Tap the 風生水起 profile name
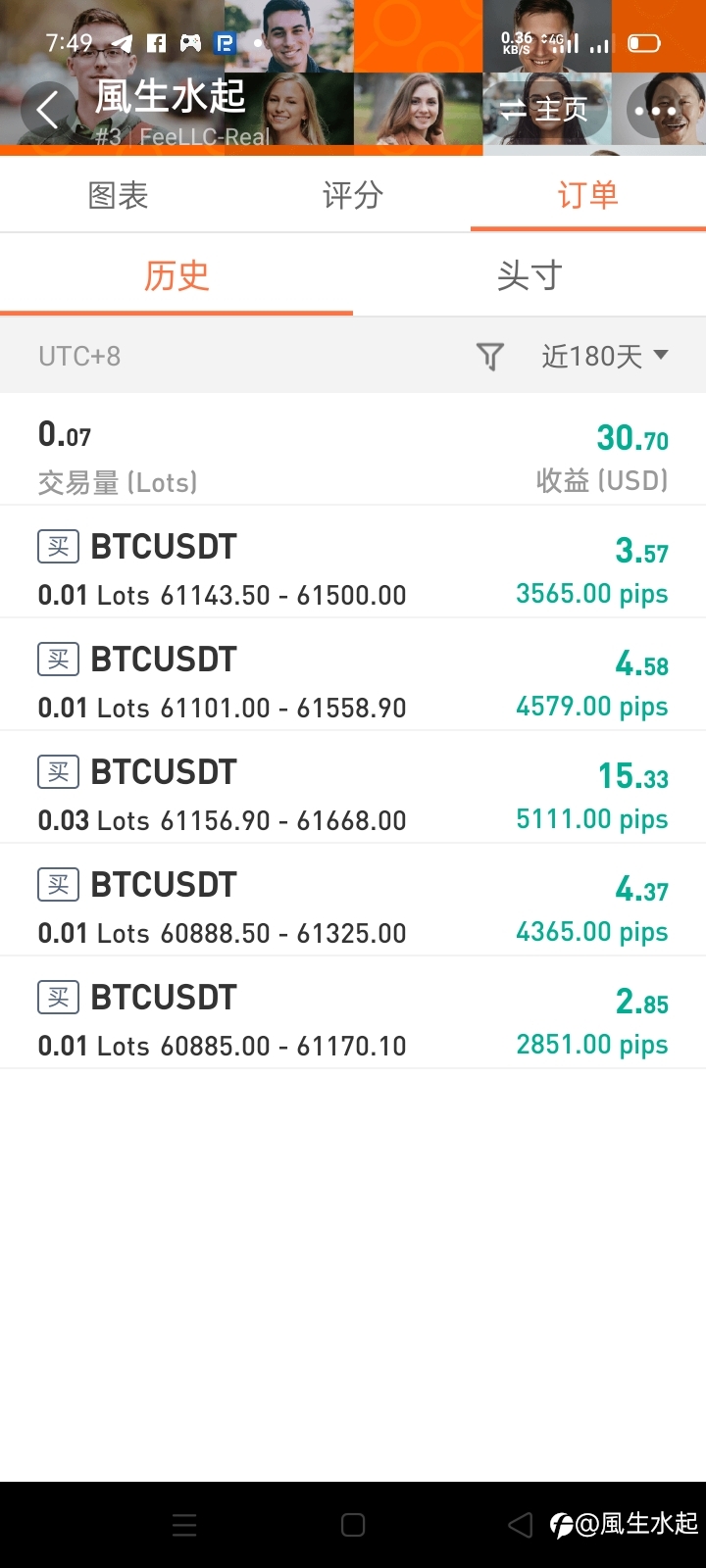 point(170,97)
